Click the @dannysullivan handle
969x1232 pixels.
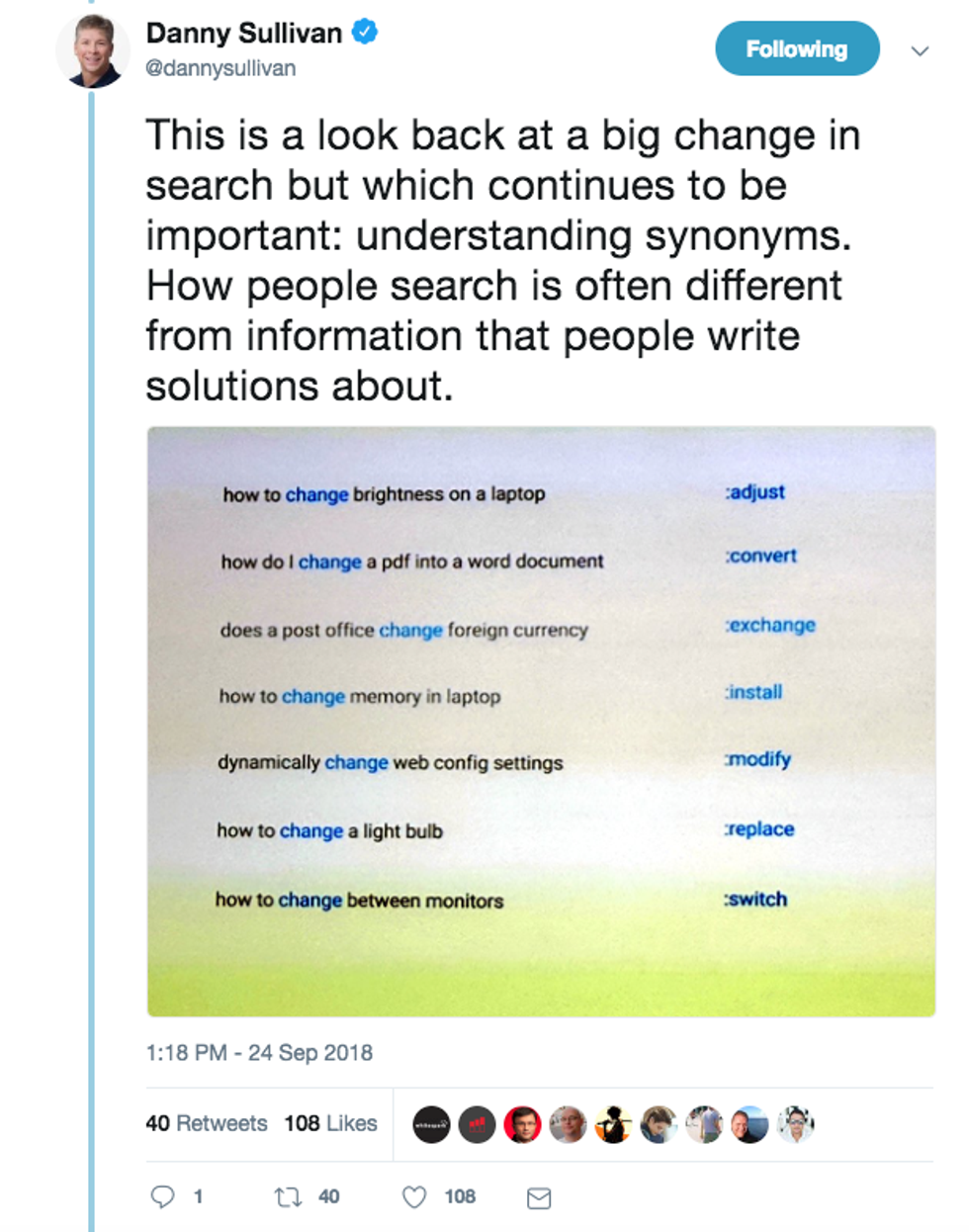pos(220,68)
